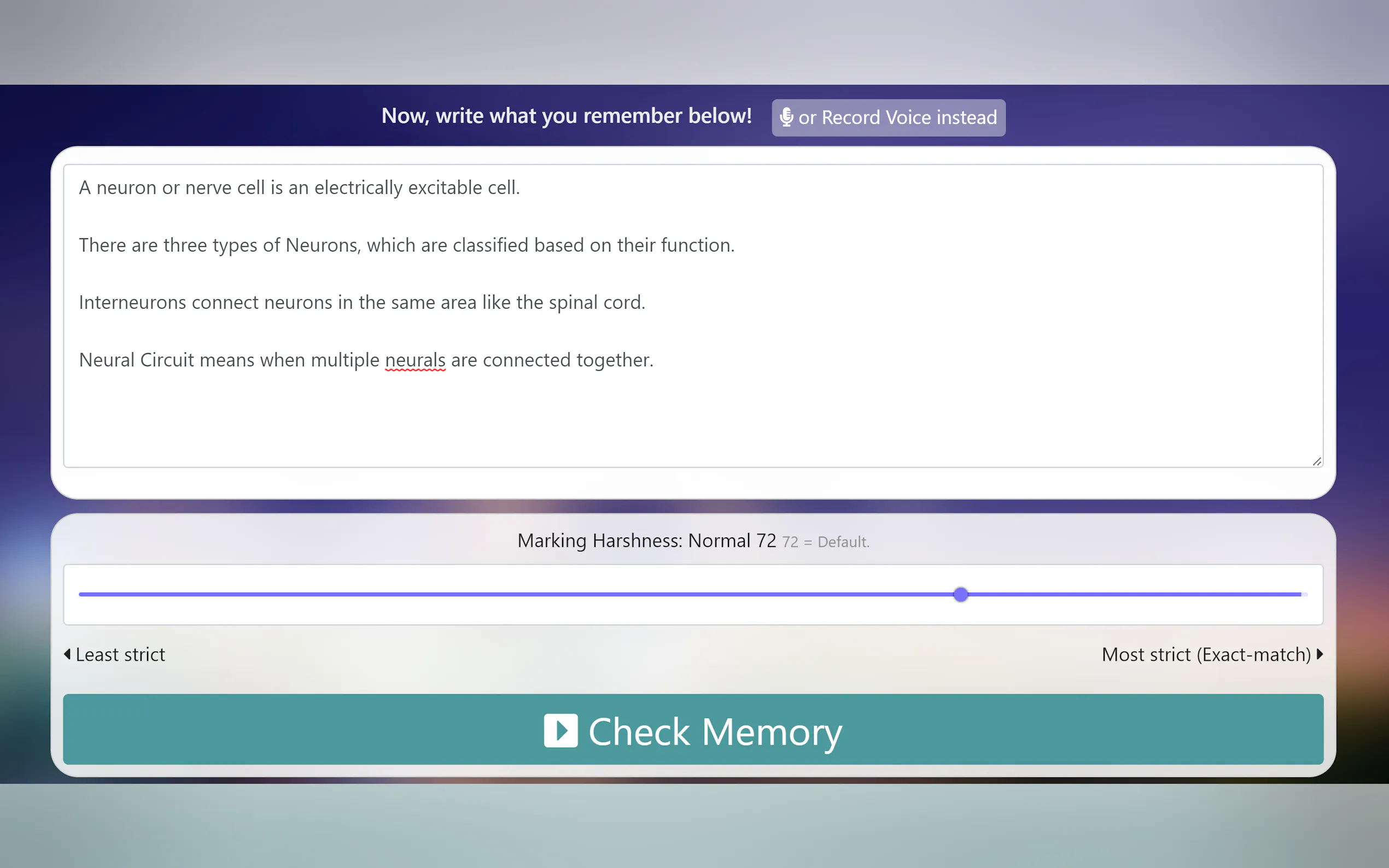The width and height of the screenshot is (1389, 868).
Task: Click the textarea resize handle corner
Action: click(x=1317, y=461)
